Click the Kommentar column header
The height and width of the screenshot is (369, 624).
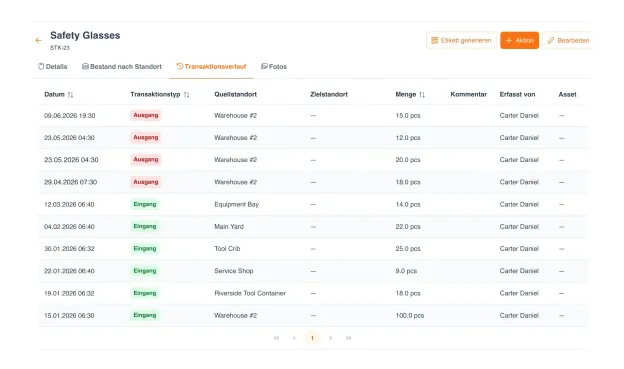(x=468, y=94)
